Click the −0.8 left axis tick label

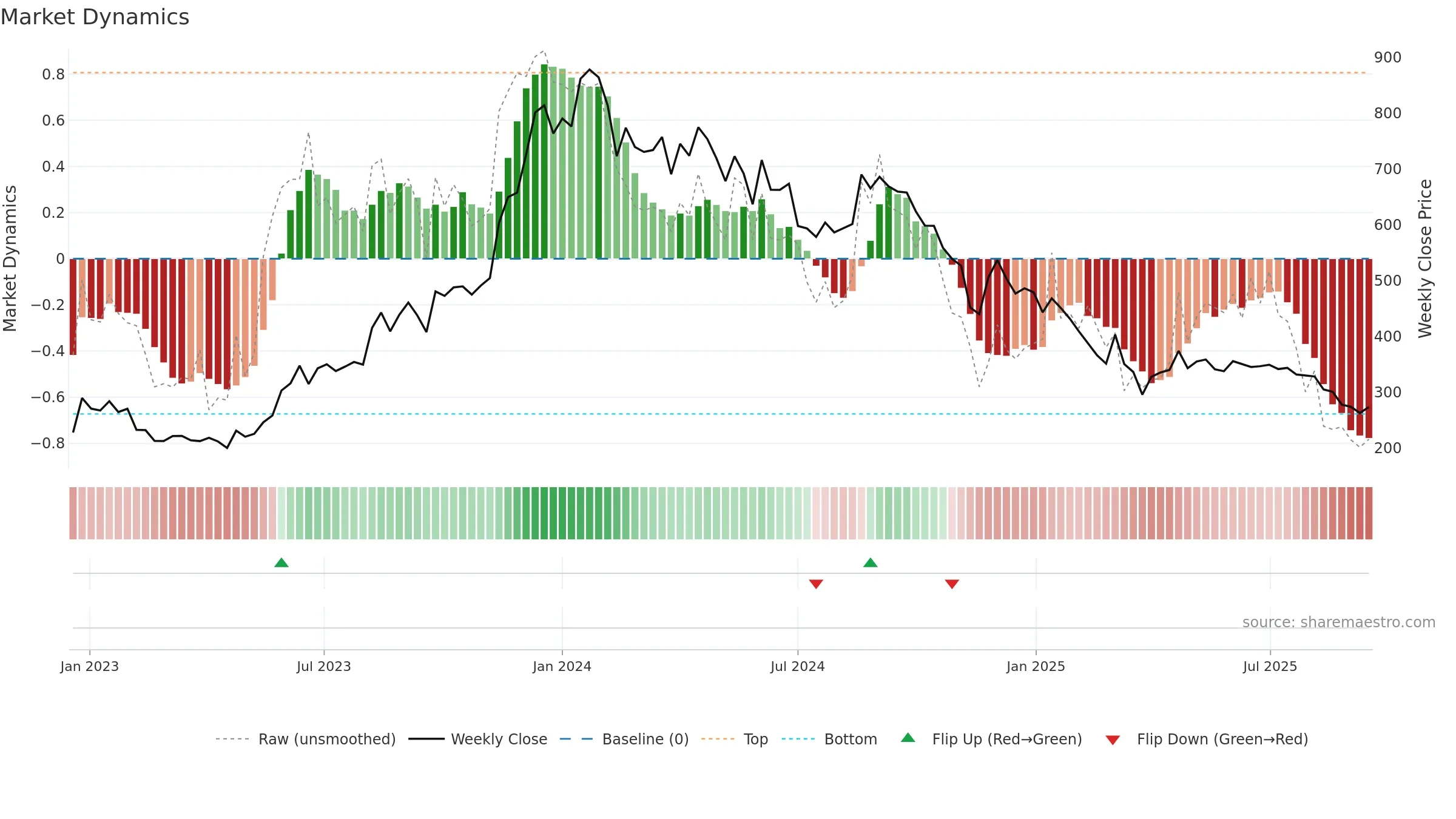pos(48,443)
